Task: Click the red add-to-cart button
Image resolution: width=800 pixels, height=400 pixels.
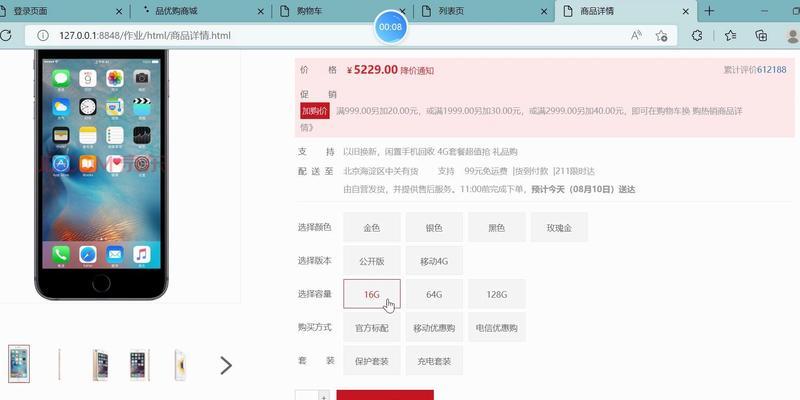Action: 385,395
